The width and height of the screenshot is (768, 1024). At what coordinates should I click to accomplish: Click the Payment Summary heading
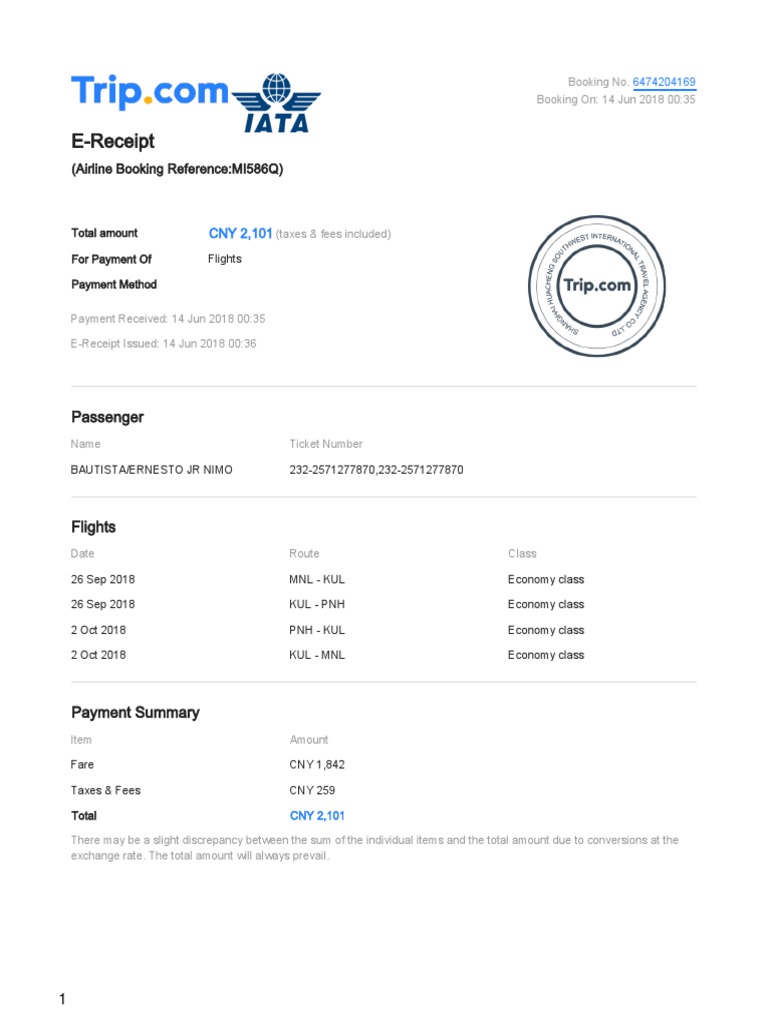(x=135, y=713)
